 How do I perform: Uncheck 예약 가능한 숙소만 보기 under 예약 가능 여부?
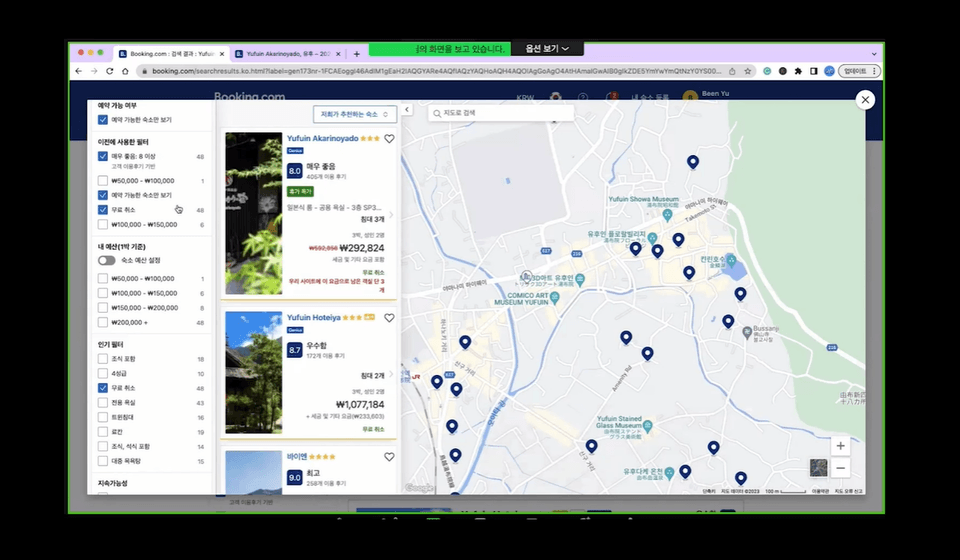[x=103, y=120]
